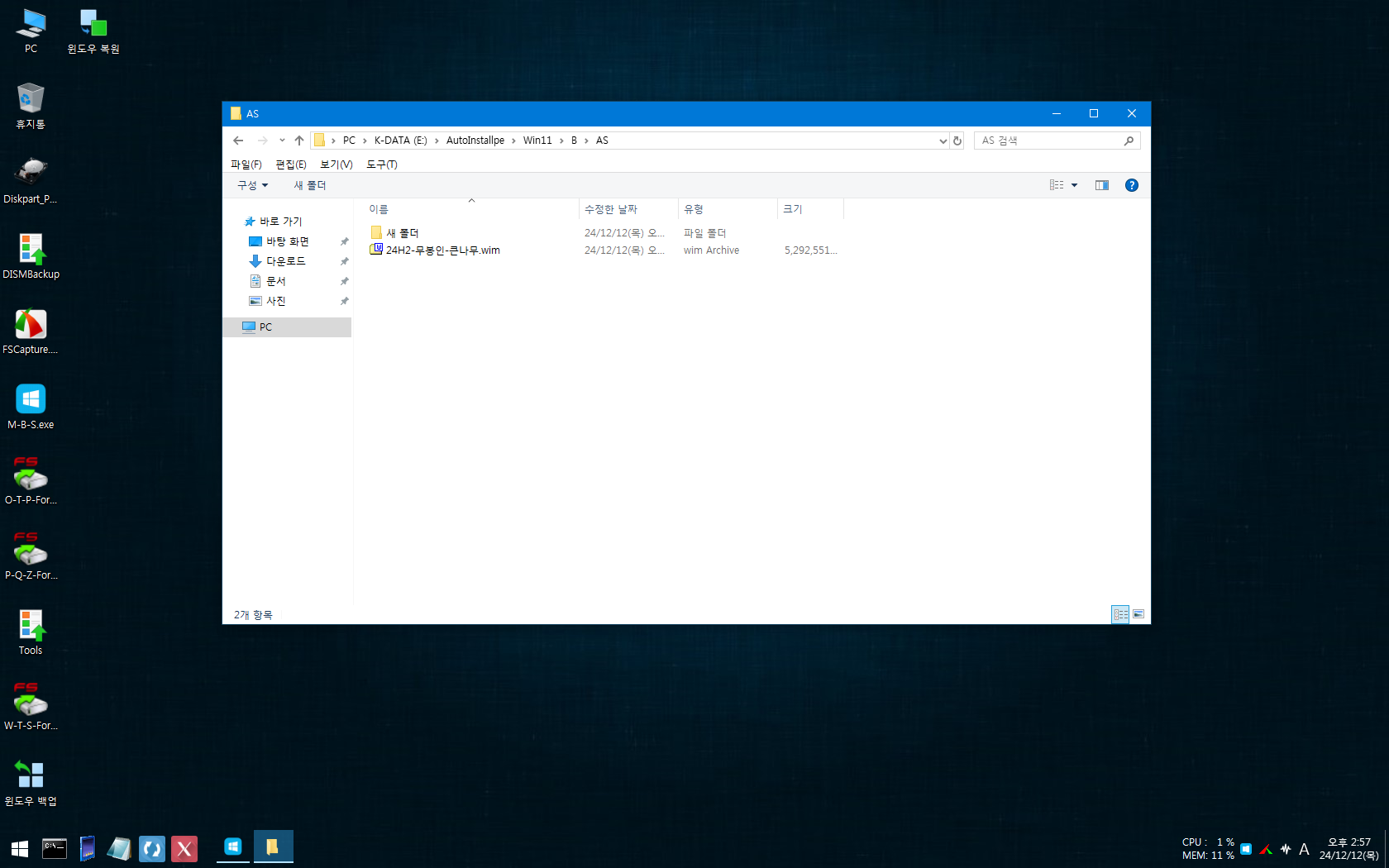Expand the chevron after PC breadcrumb
This screenshot has height=868, width=1389.
(365, 141)
